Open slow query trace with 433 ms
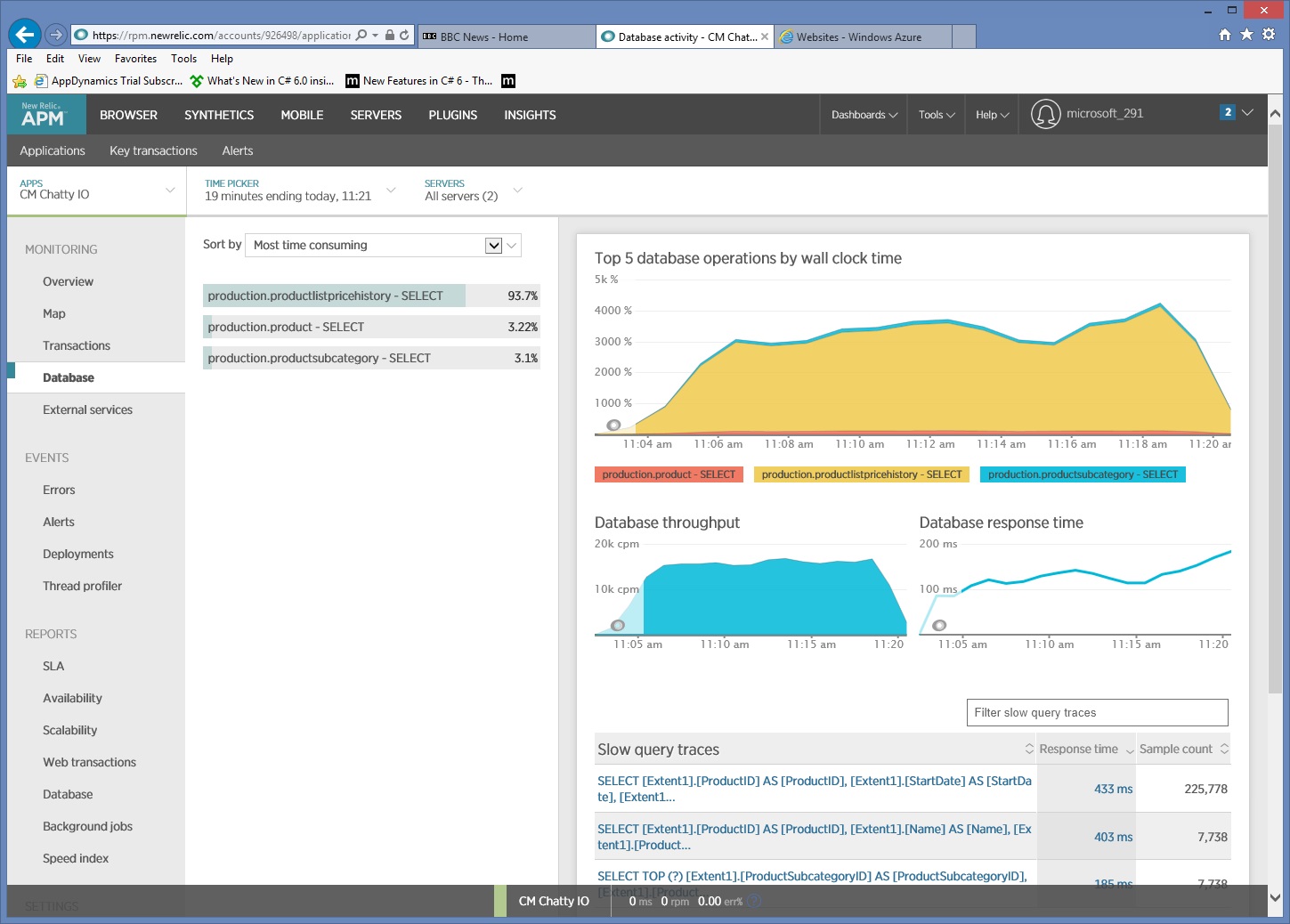1290x924 pixels. coord(815,789)
